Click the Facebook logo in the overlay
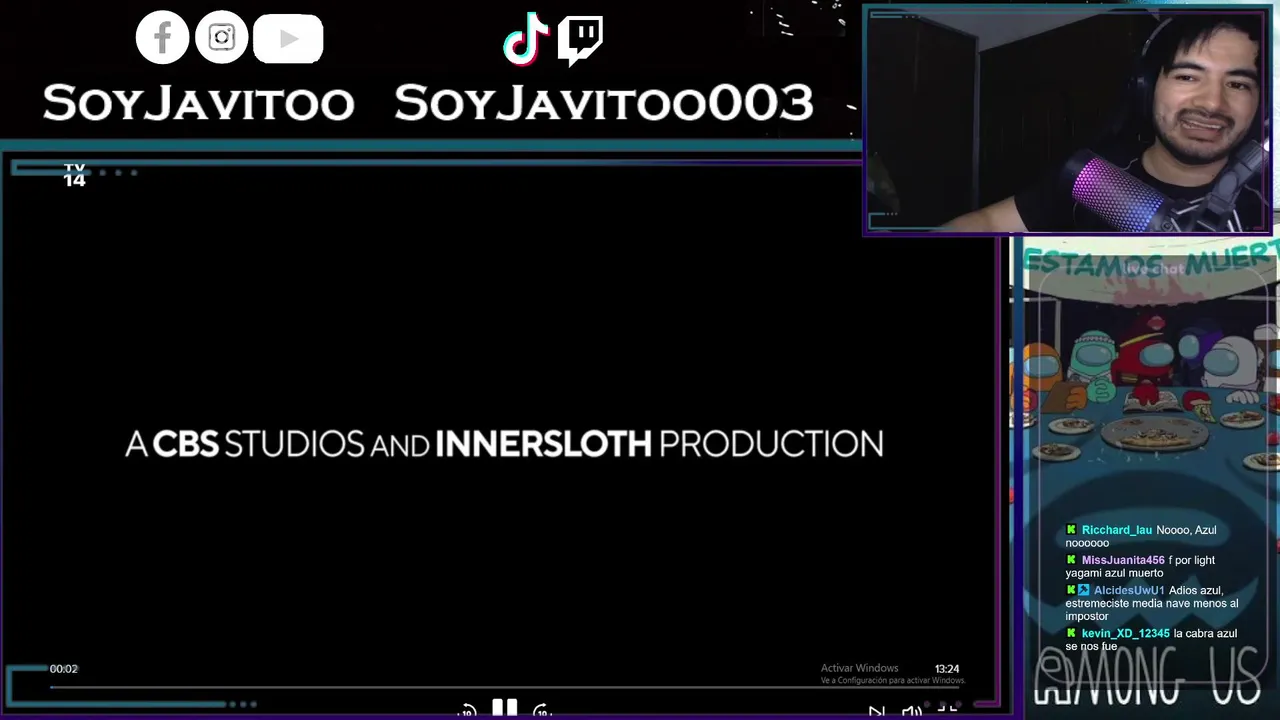 tap(162, 38)
